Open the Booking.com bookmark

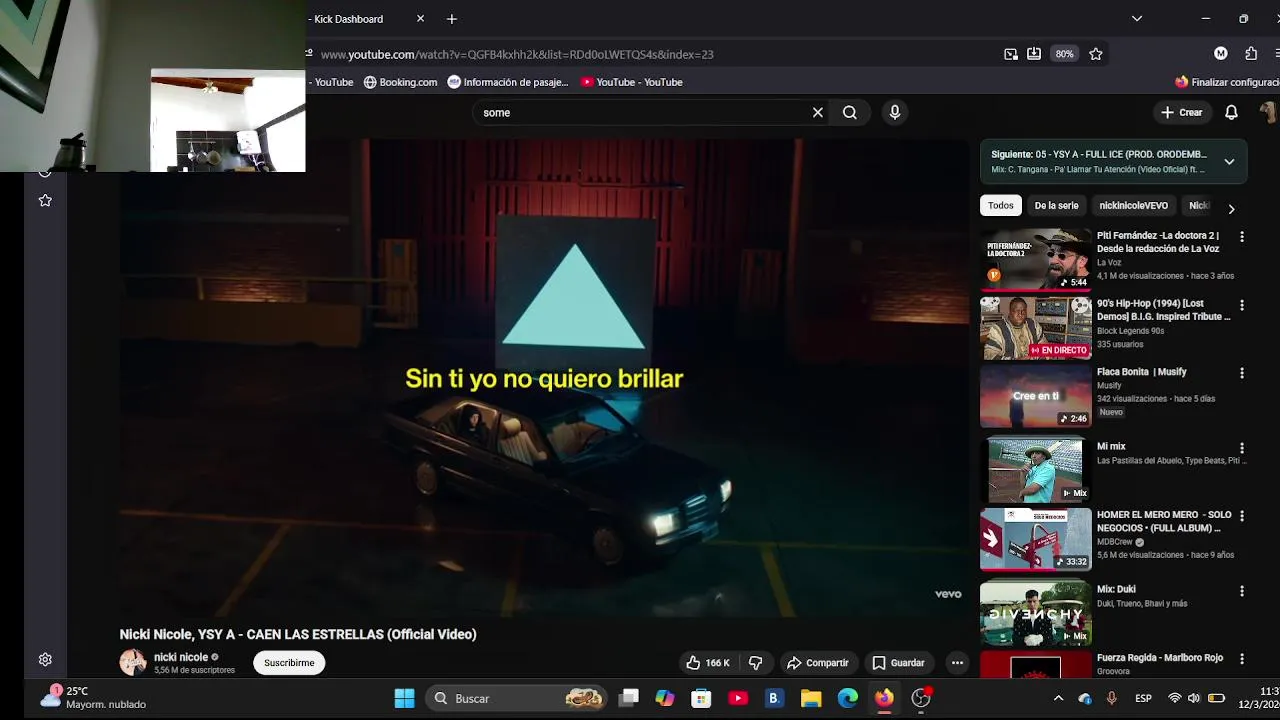tap(400, 82)
